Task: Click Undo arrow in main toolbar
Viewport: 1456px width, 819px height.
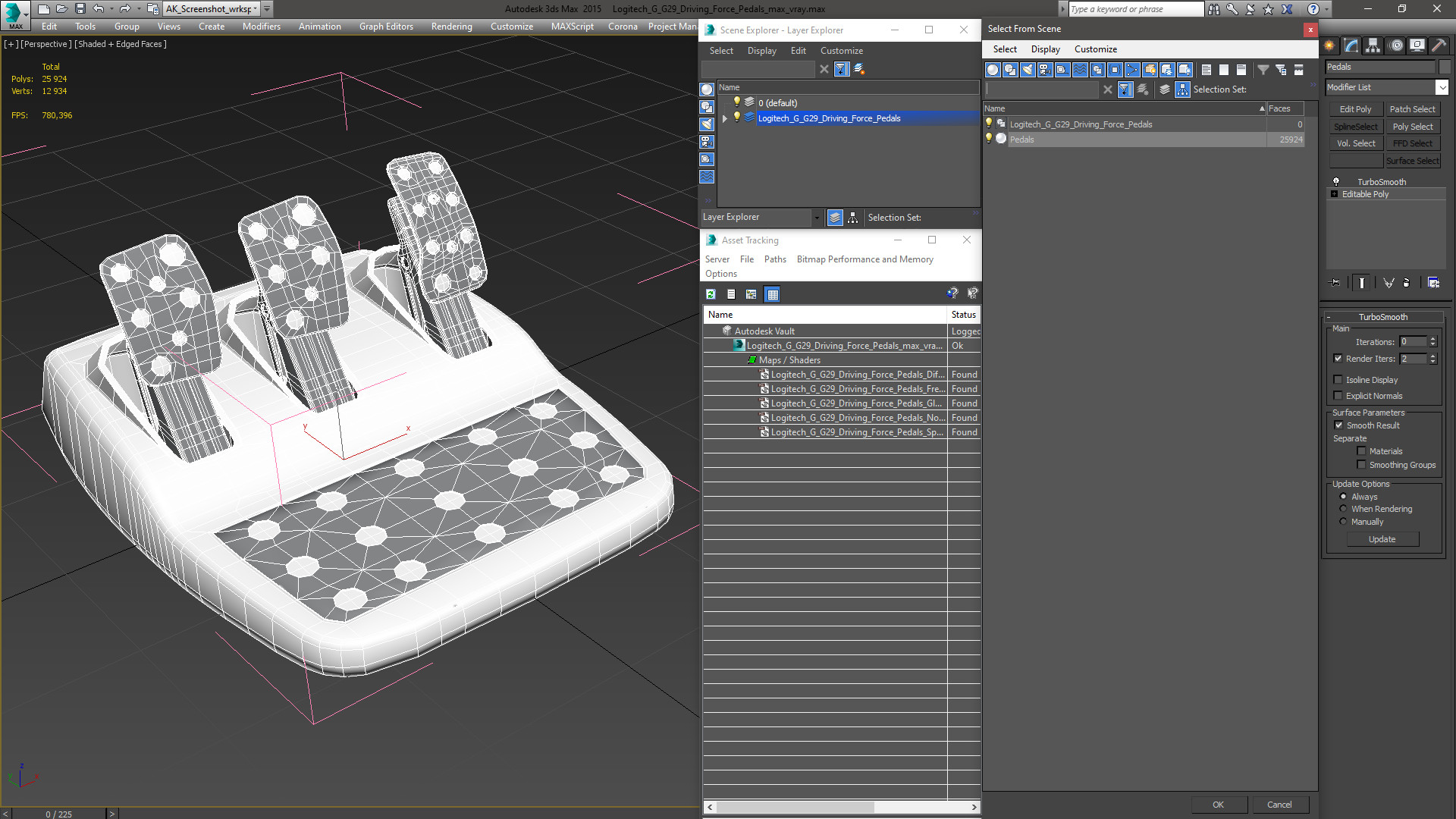Action: (x=99, y=9)
